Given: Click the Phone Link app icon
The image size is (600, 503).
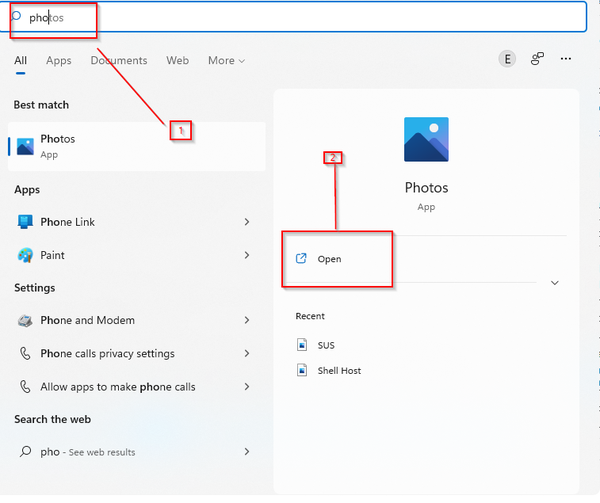Looking at the screenshot, I should pos(26,222).
